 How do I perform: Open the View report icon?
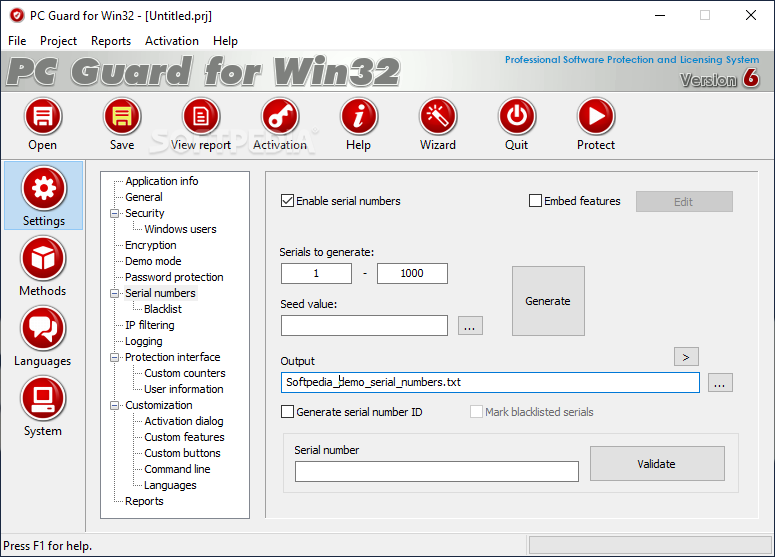(201, 117)
